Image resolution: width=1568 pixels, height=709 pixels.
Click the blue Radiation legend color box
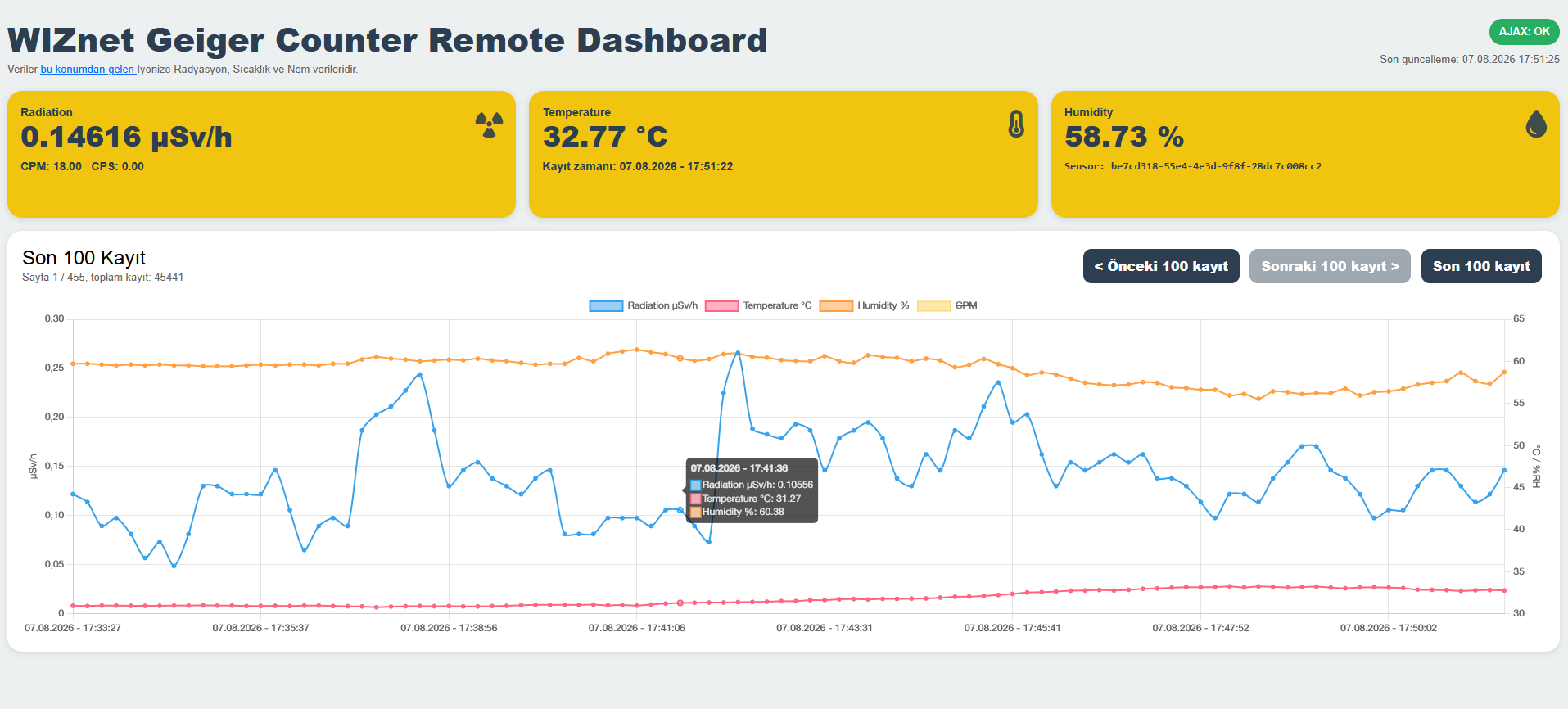tap(606, 306)
